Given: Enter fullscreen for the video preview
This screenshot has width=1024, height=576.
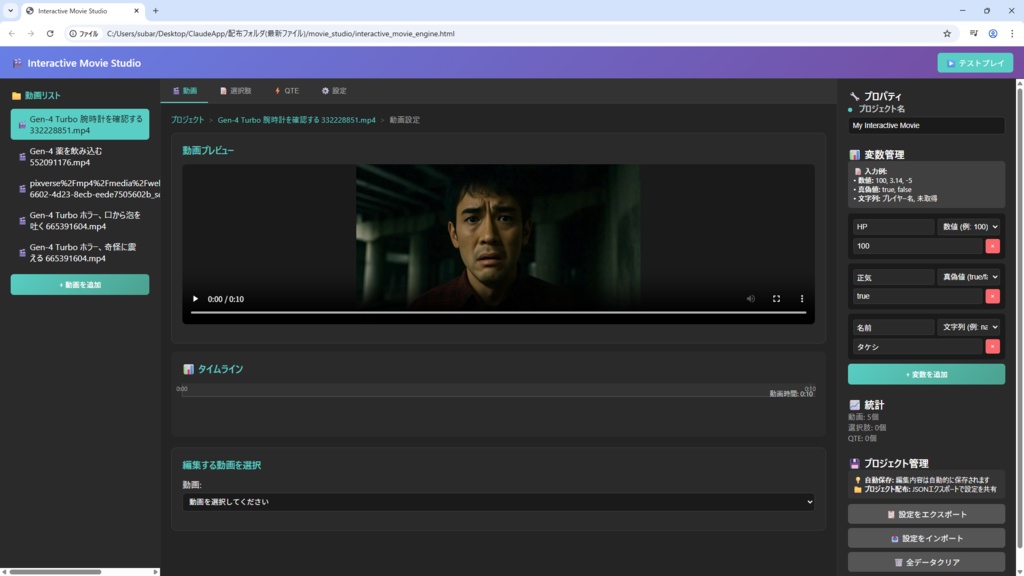Looking at the screenshot, I should point(776,299).
